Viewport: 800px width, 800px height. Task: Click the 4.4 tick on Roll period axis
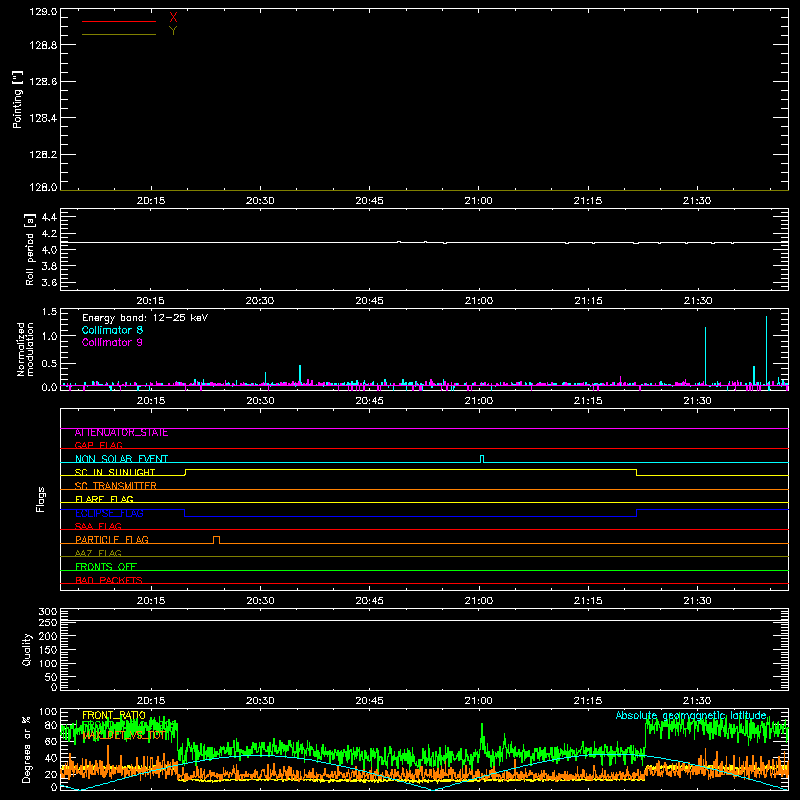click(x=49, y=217)
